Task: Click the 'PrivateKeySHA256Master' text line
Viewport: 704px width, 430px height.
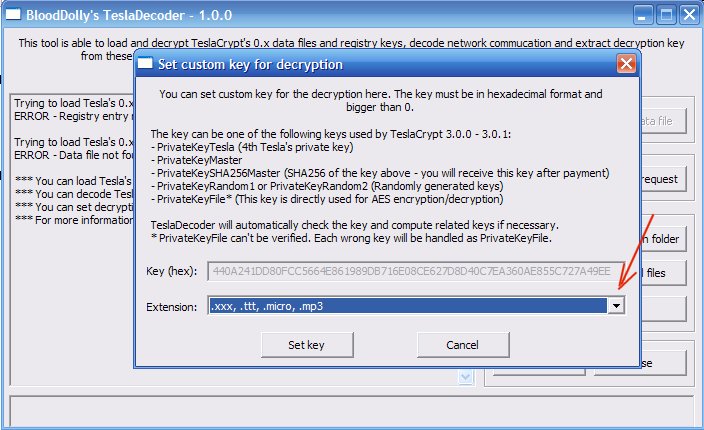Action: coord(380,173)
